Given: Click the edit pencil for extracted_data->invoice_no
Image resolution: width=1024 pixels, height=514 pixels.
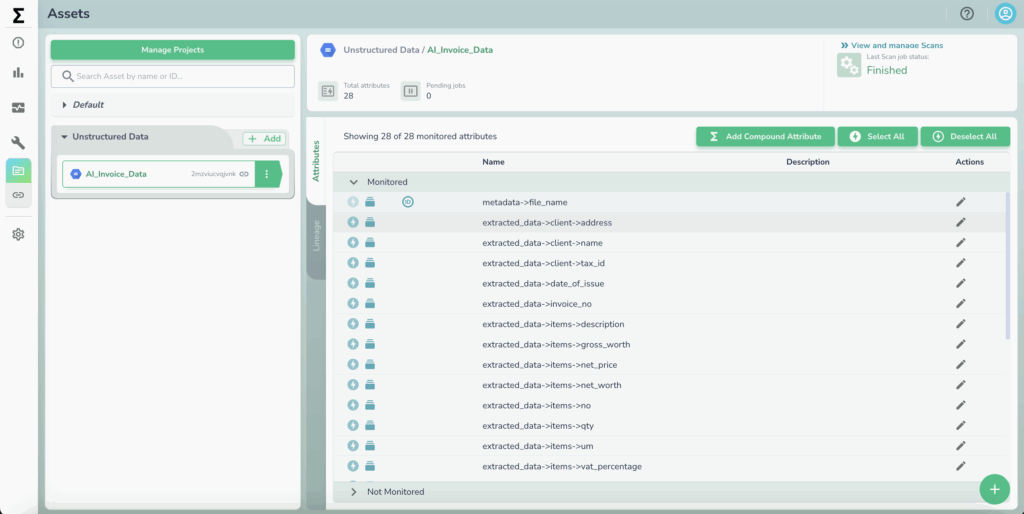Looking at the screenshot, I should pos(960,304).
